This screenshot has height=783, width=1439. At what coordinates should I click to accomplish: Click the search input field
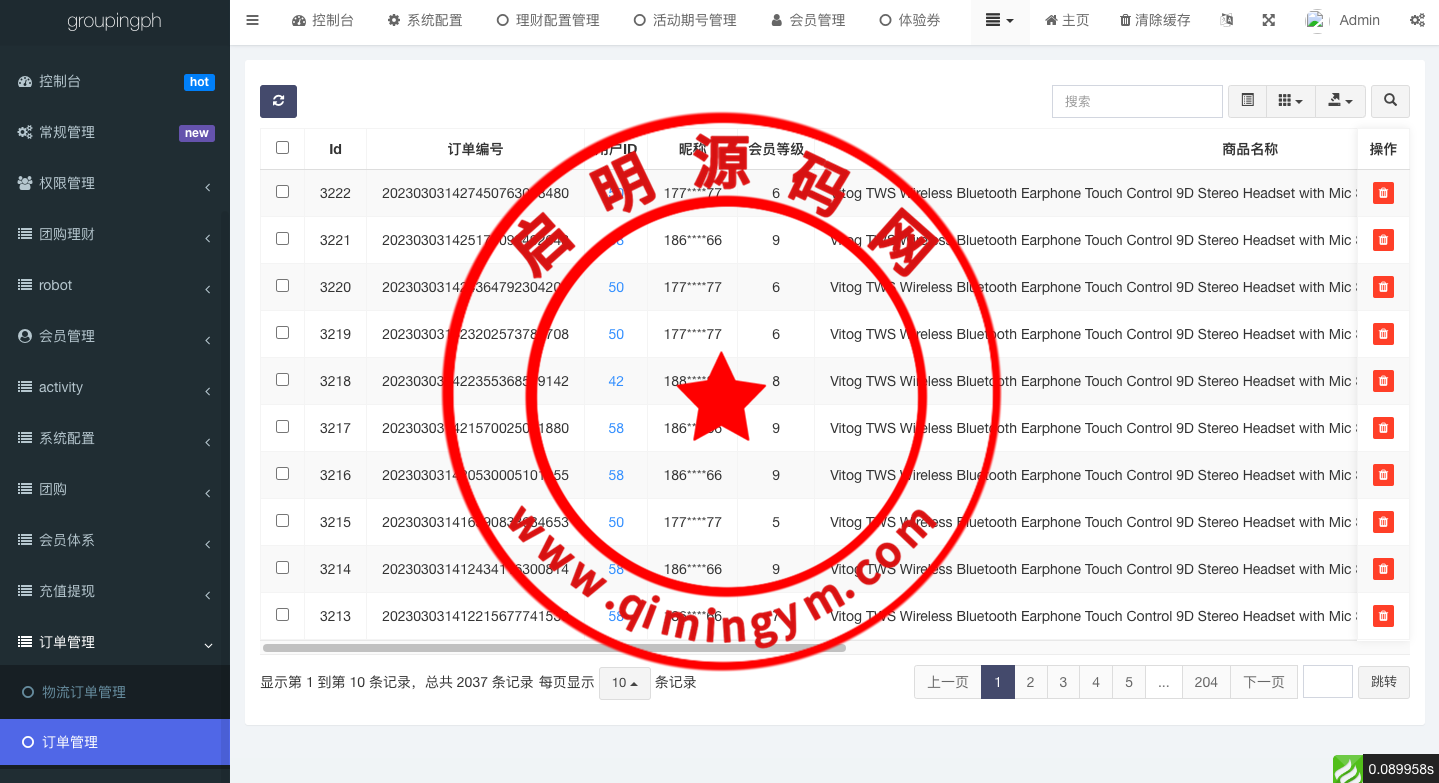1137,101
